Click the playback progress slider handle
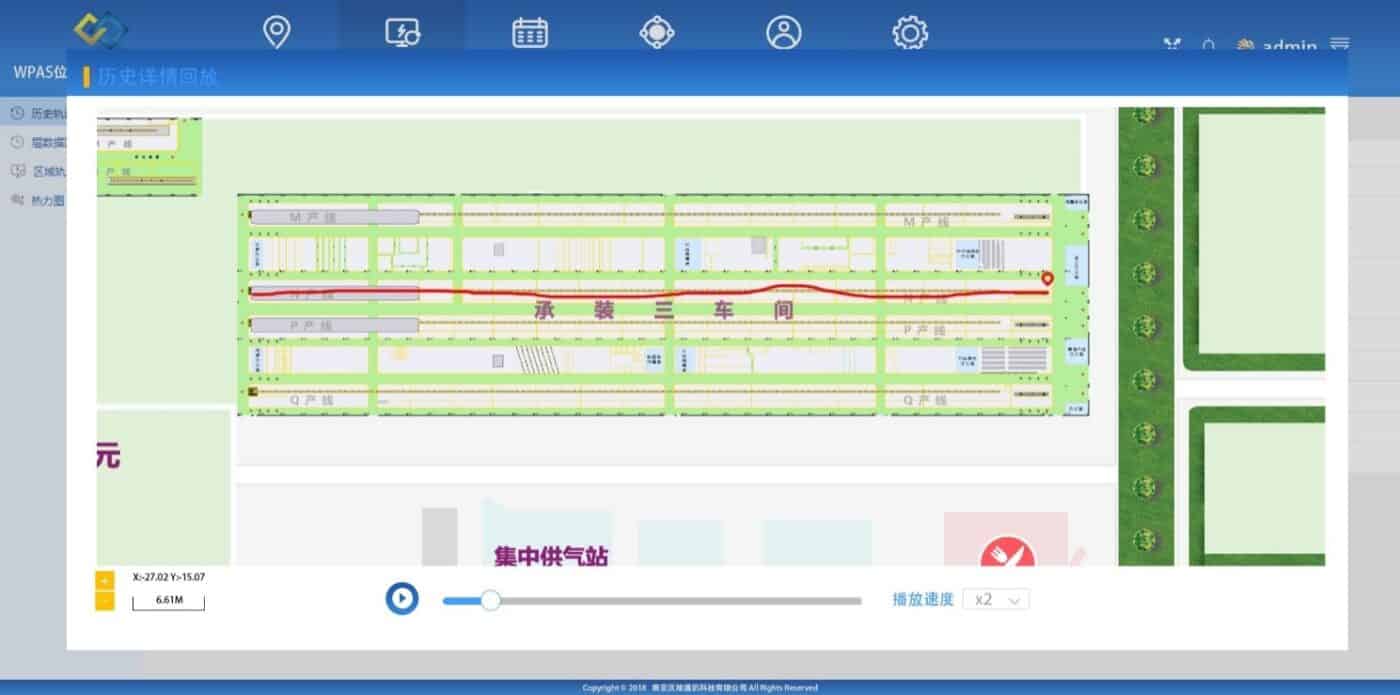Screen dimensions: 1400x695 pyautogui.click(x=490, y=600)
